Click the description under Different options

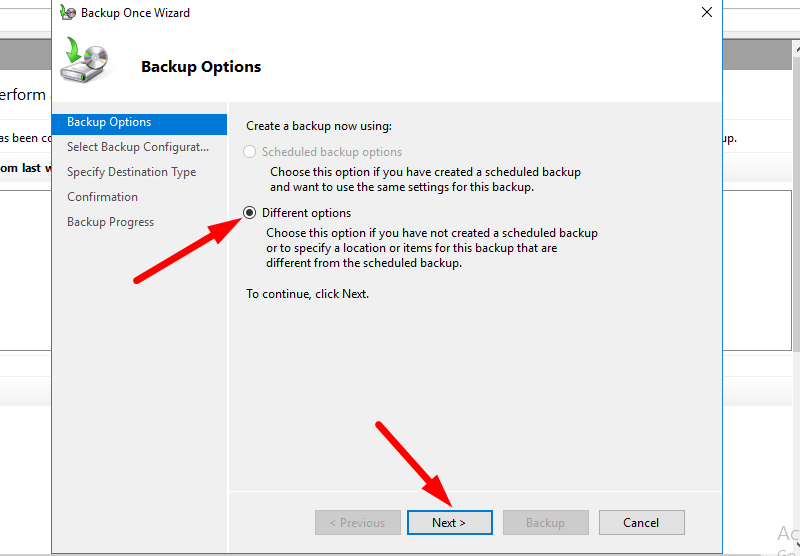431,248
